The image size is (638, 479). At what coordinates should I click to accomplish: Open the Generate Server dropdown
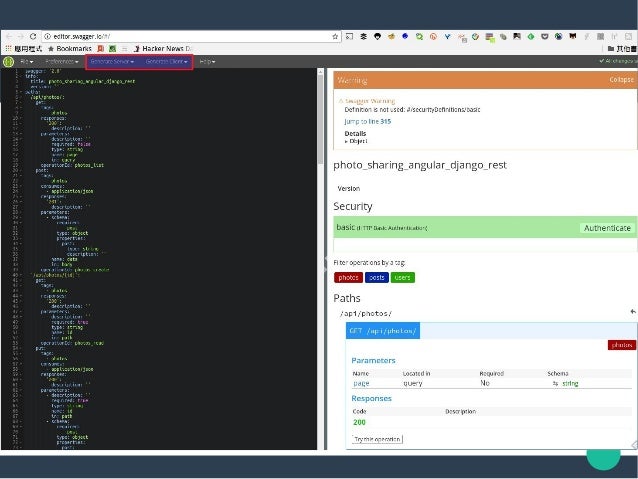[111, 62]
